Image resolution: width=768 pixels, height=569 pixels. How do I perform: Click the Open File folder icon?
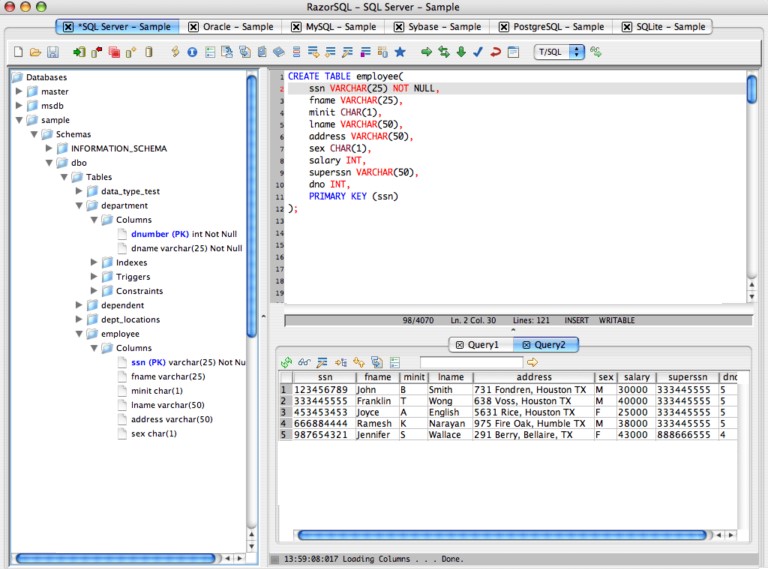[x=35, y=52]
